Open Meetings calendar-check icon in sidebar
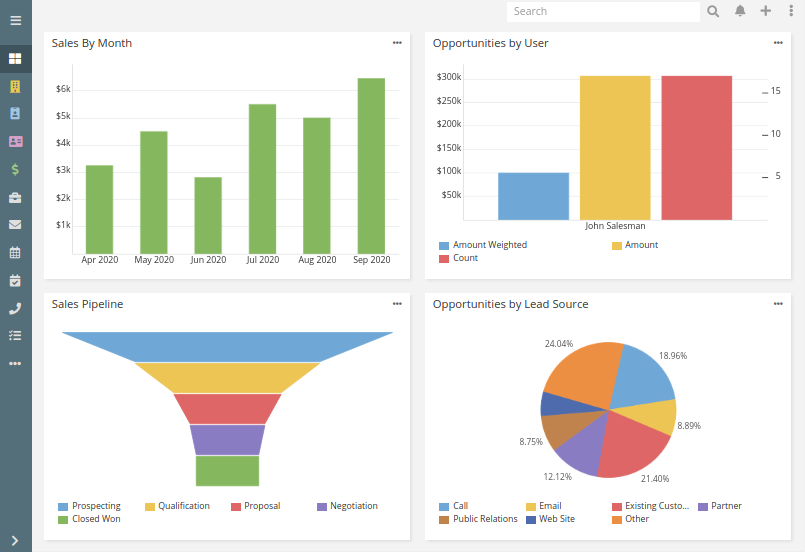Image resolution: width=805 pixels, height=552 pixels. point(15,280)
